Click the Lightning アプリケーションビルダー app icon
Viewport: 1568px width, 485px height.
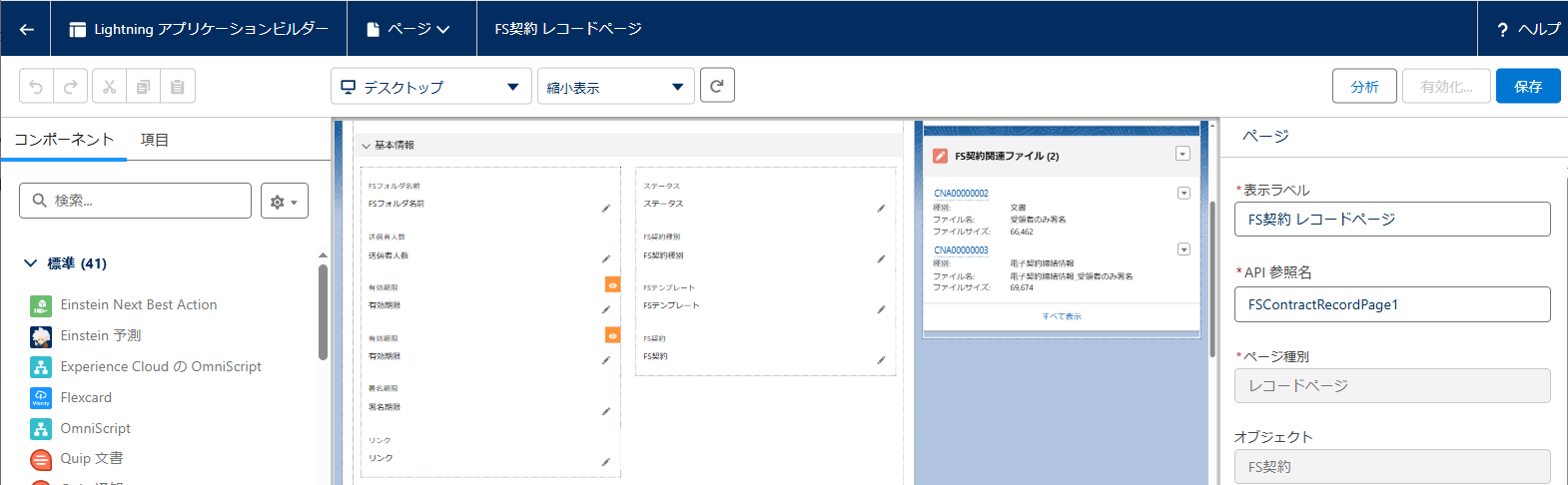(x=77, y=29)
